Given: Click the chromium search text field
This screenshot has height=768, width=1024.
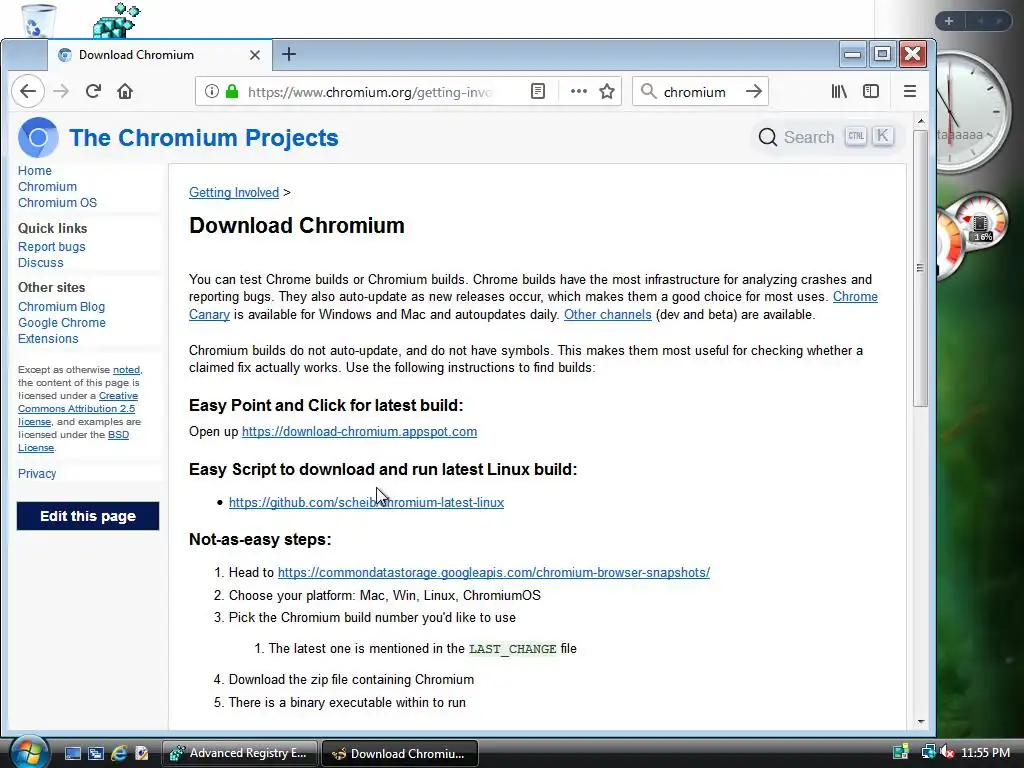Looking at the screenshot, I should [x=694, y=91].
